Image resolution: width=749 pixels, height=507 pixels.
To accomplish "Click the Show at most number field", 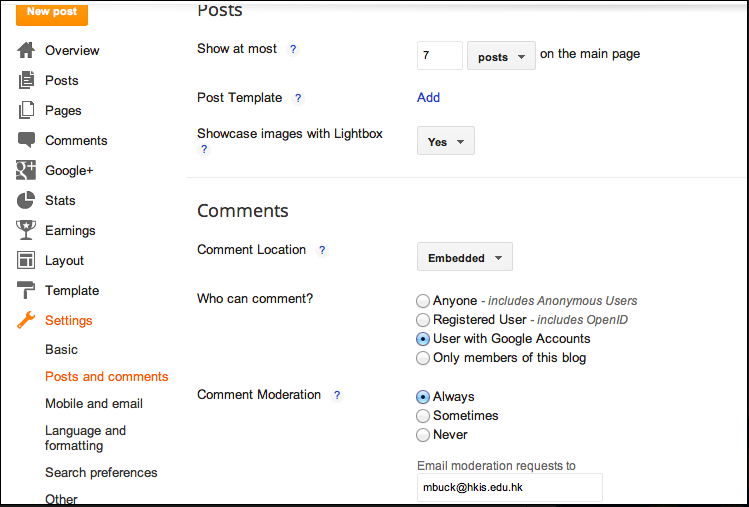I will [439, 56].
